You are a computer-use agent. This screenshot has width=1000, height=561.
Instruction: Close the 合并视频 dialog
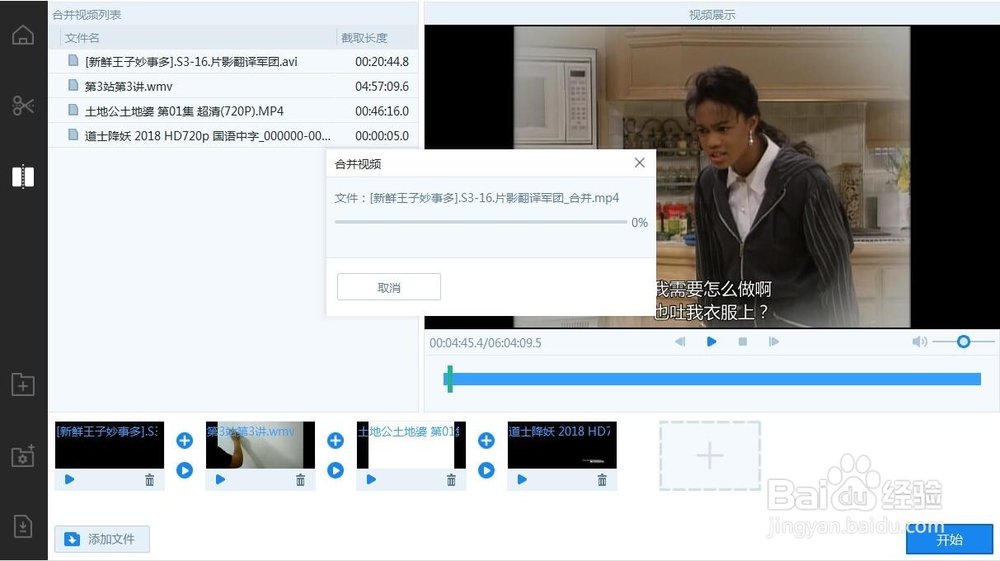[x=640, y=163]
